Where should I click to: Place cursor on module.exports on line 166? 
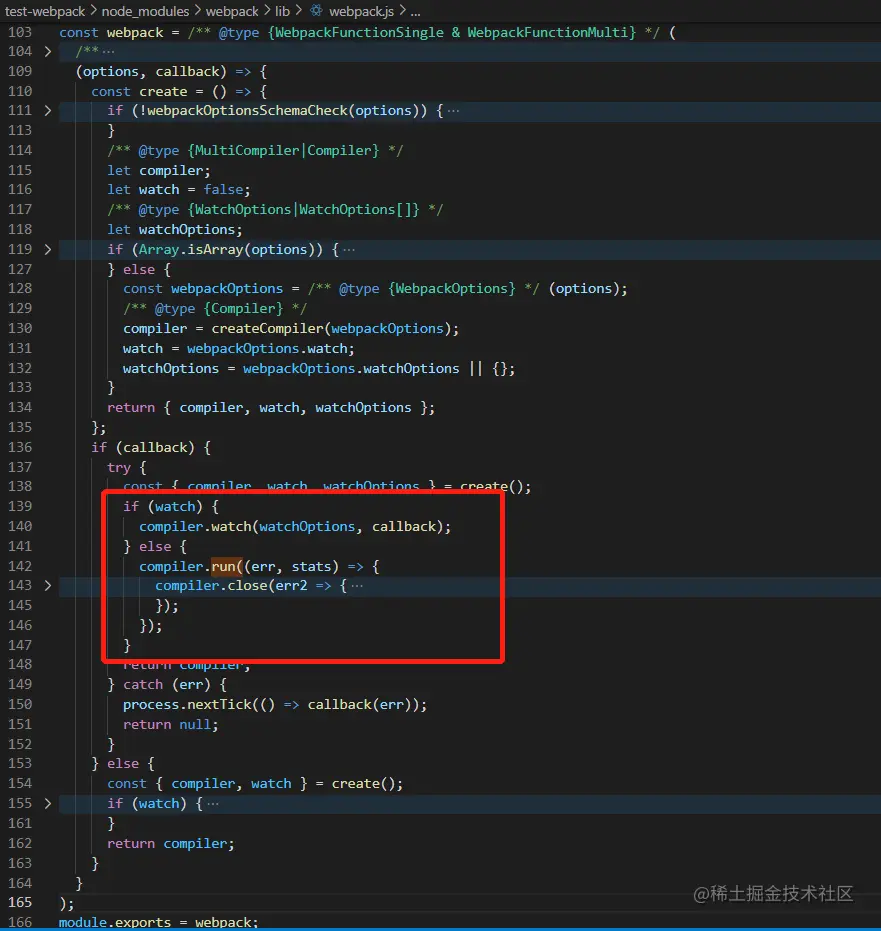click(109, 921)
